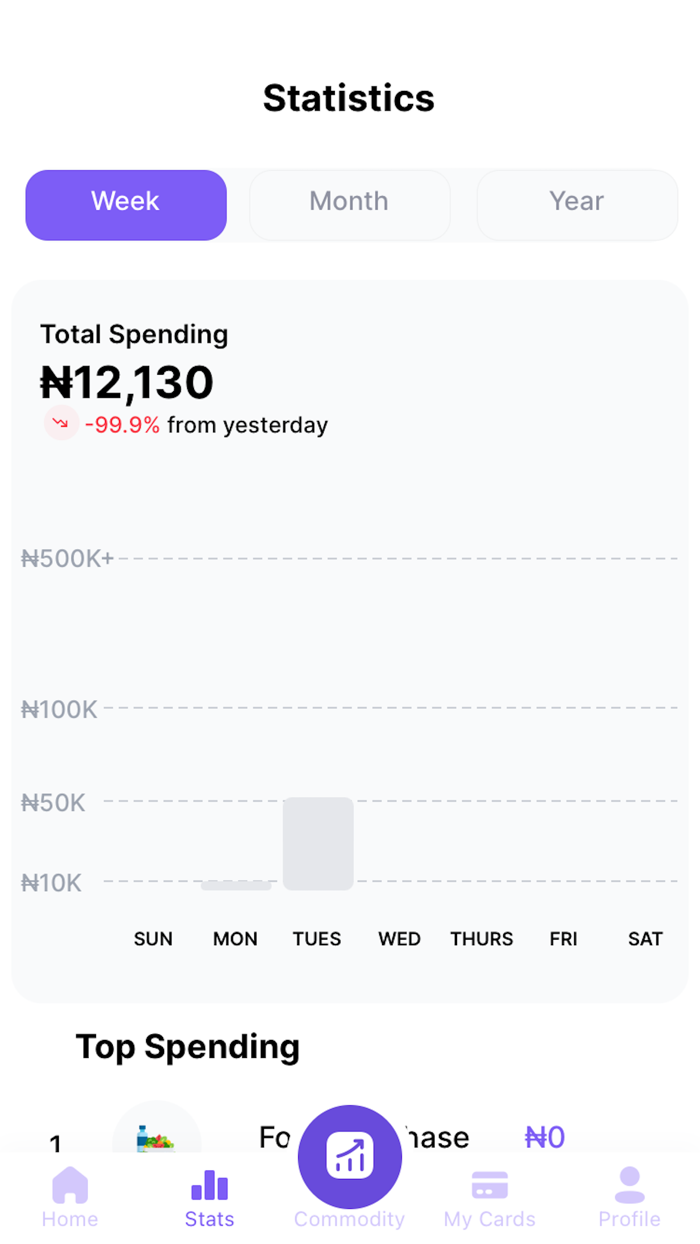Tap the Top Spending heading
The height and width of the screenshot is (1244, 700).
coord(187,1047)
